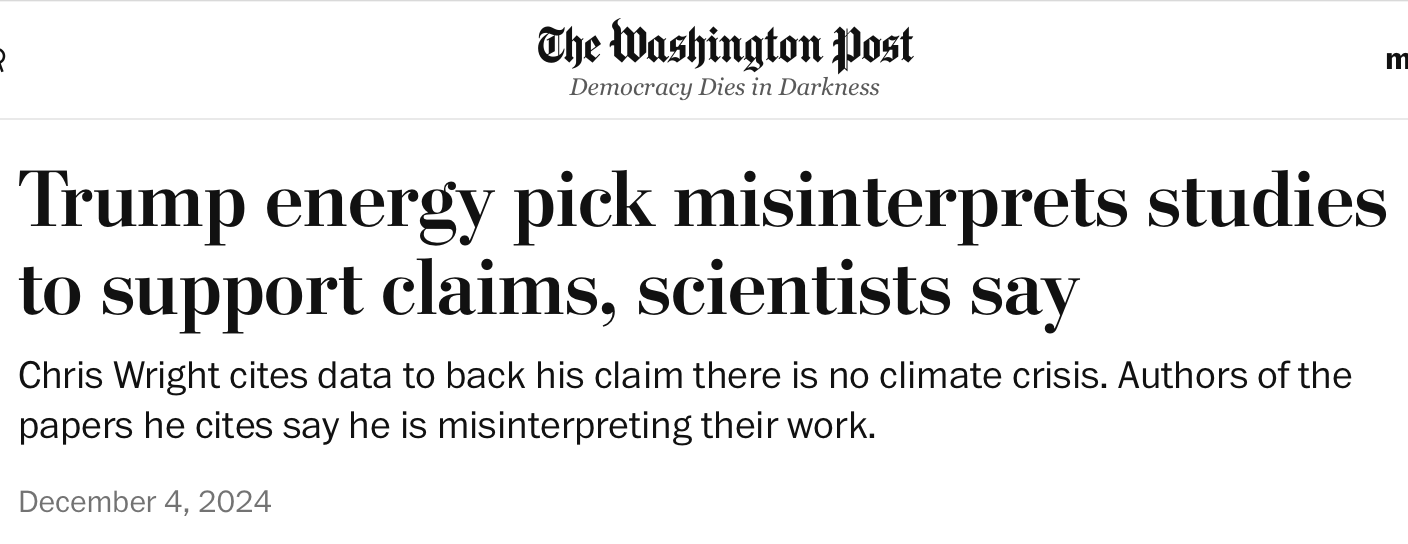Select the 'Democracy Dies in Darkness' tagline

click(724, 87)
